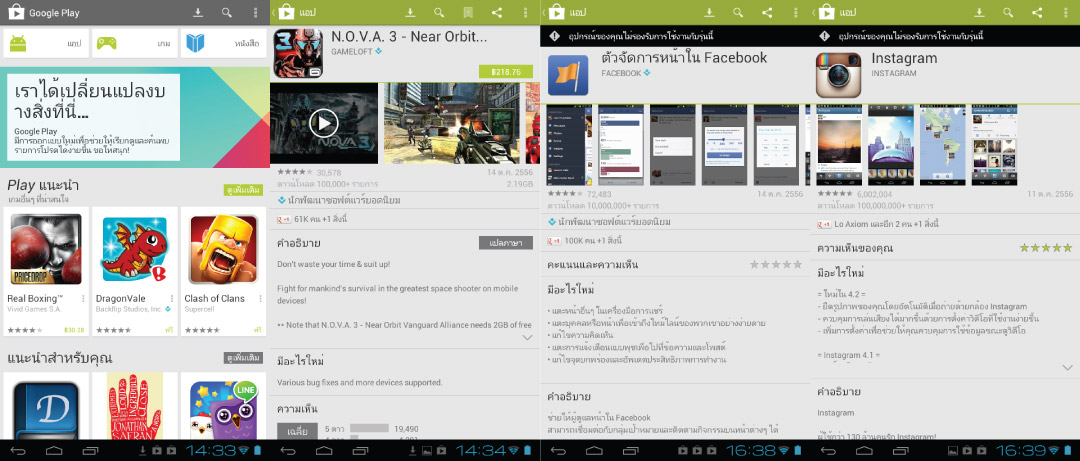Open LINE owl game card in recommendations
Screen dimensions: 1080x461
coord(223,405)
